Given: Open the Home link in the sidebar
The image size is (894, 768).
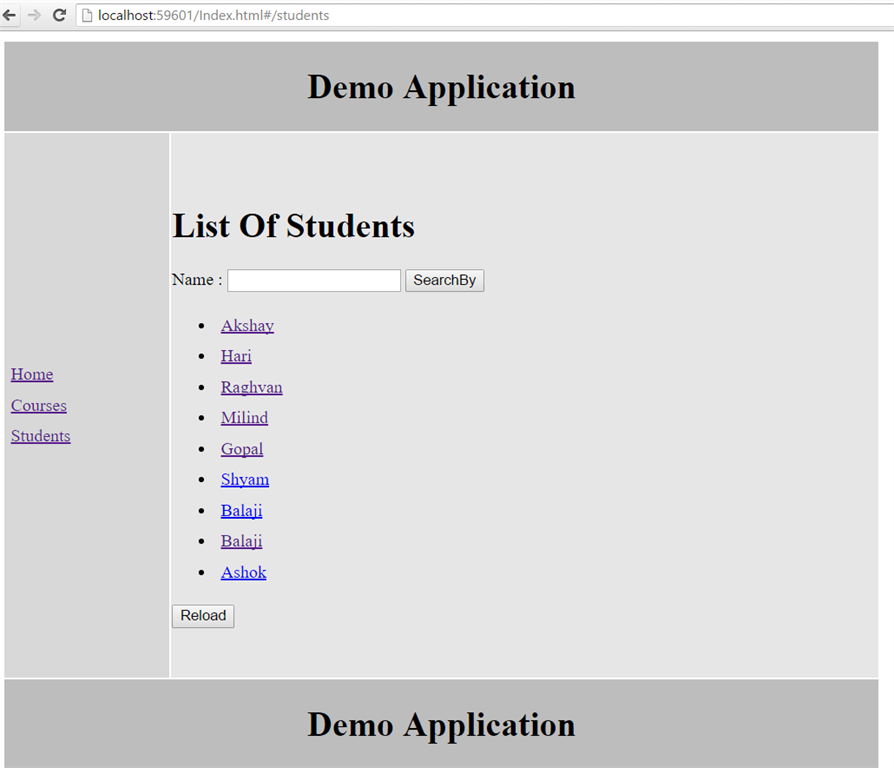Looking at the screenshot, I should click(32, 375).
